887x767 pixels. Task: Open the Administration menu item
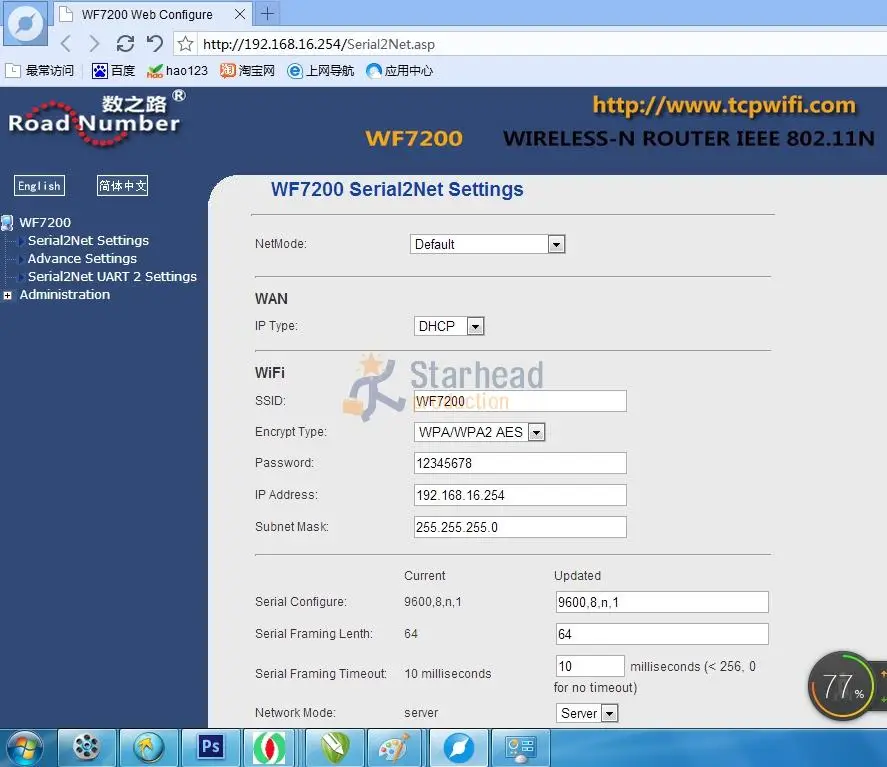pyautogui.click(x=64, y=295)
